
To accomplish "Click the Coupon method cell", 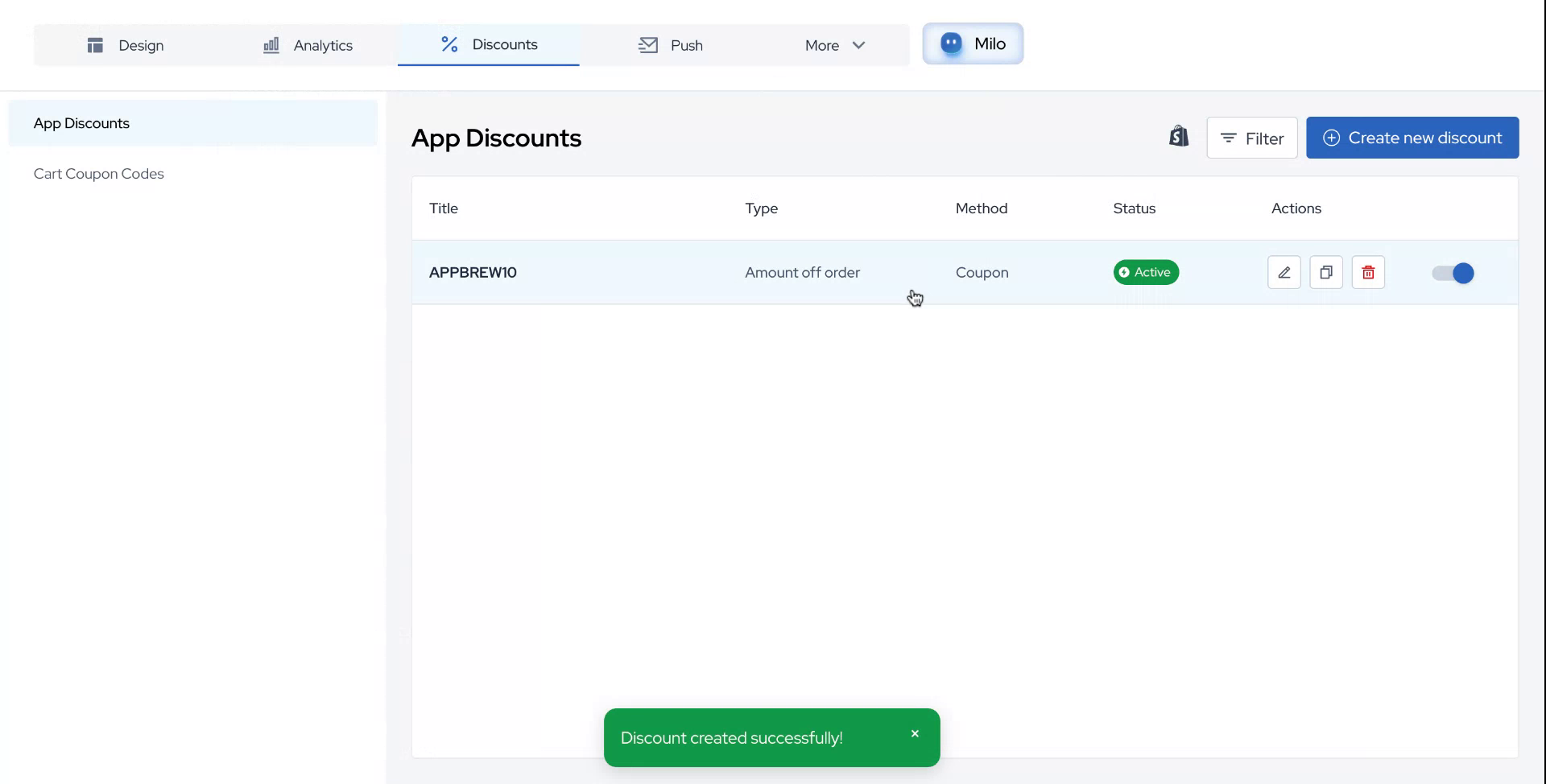I will point(982,273).
